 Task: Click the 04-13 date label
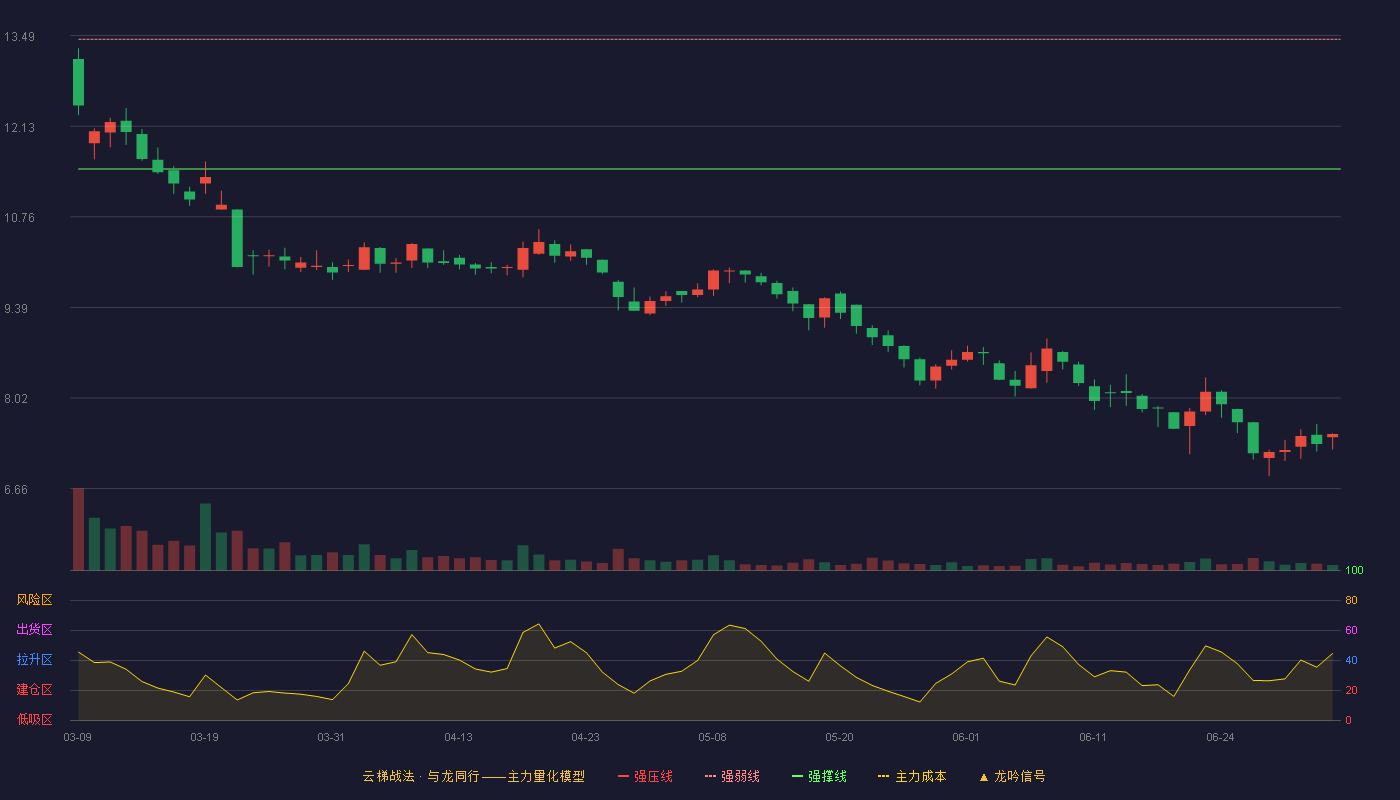tap(458, 737)
